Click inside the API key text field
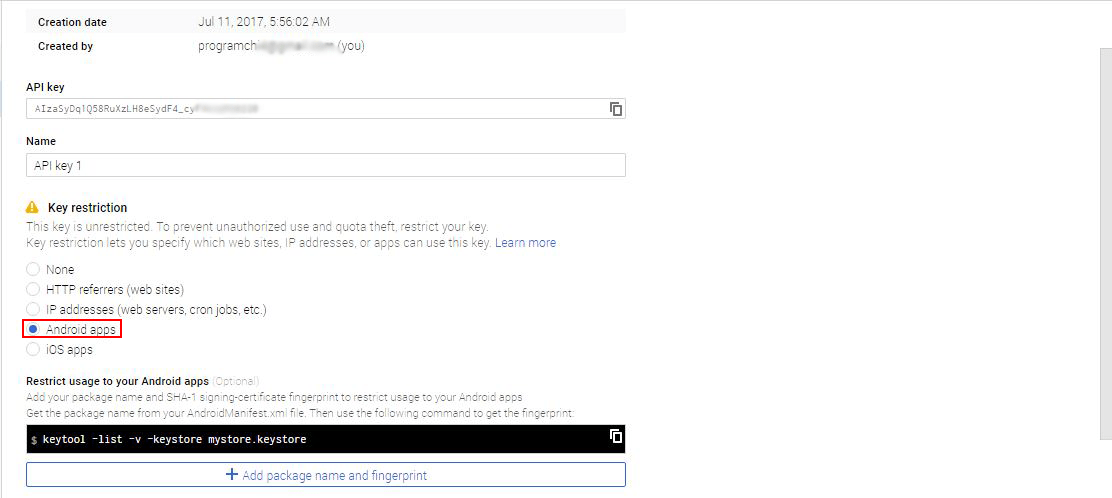1112x498 pixels. [x=316, y=109]
